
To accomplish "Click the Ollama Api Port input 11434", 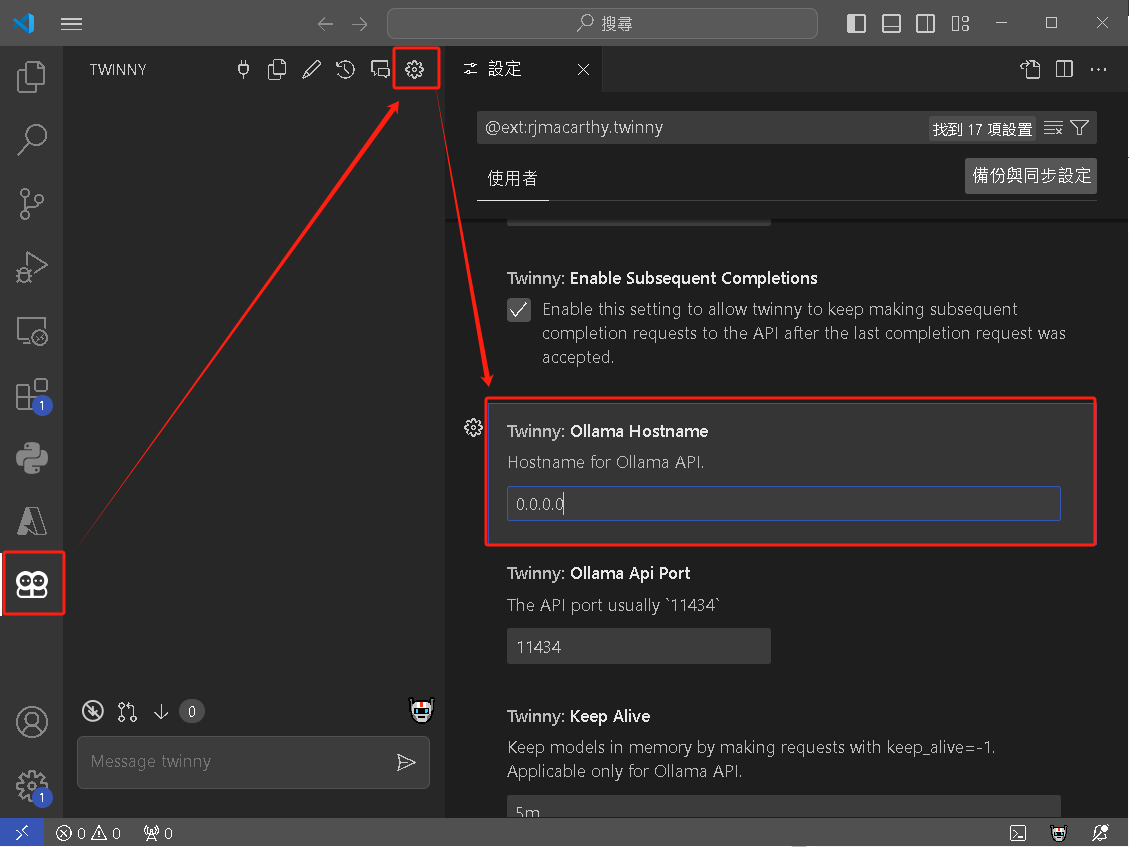I will pyautogui.click(x=639, y=646).
